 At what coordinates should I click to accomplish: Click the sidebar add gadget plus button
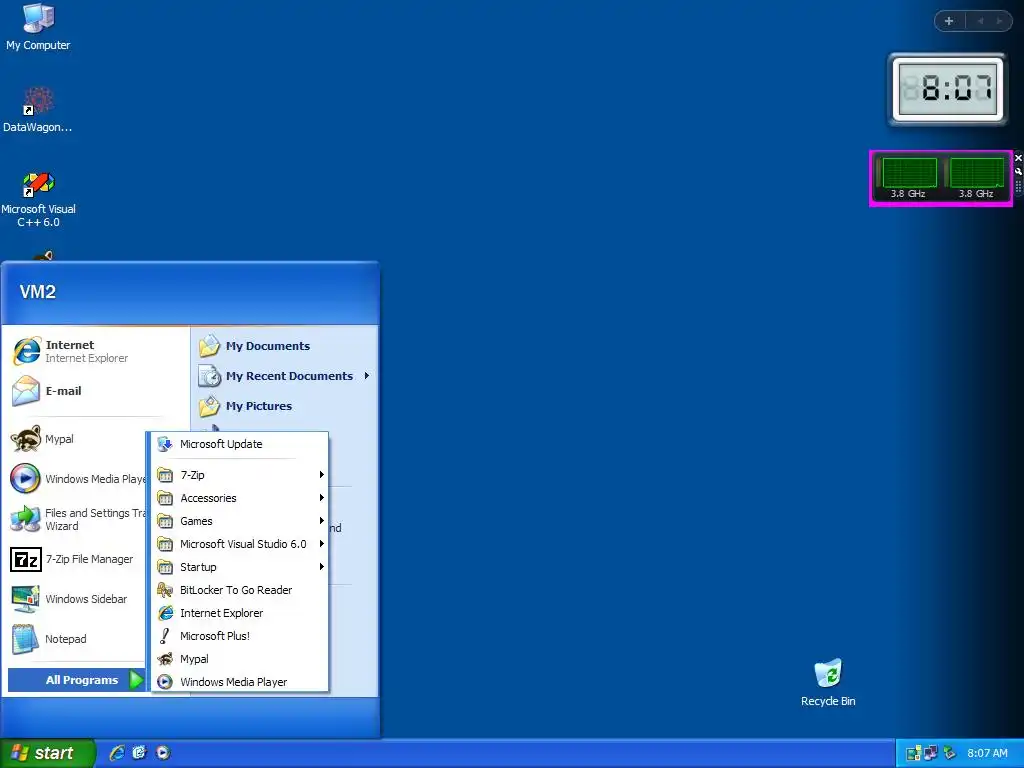(950, 21)
